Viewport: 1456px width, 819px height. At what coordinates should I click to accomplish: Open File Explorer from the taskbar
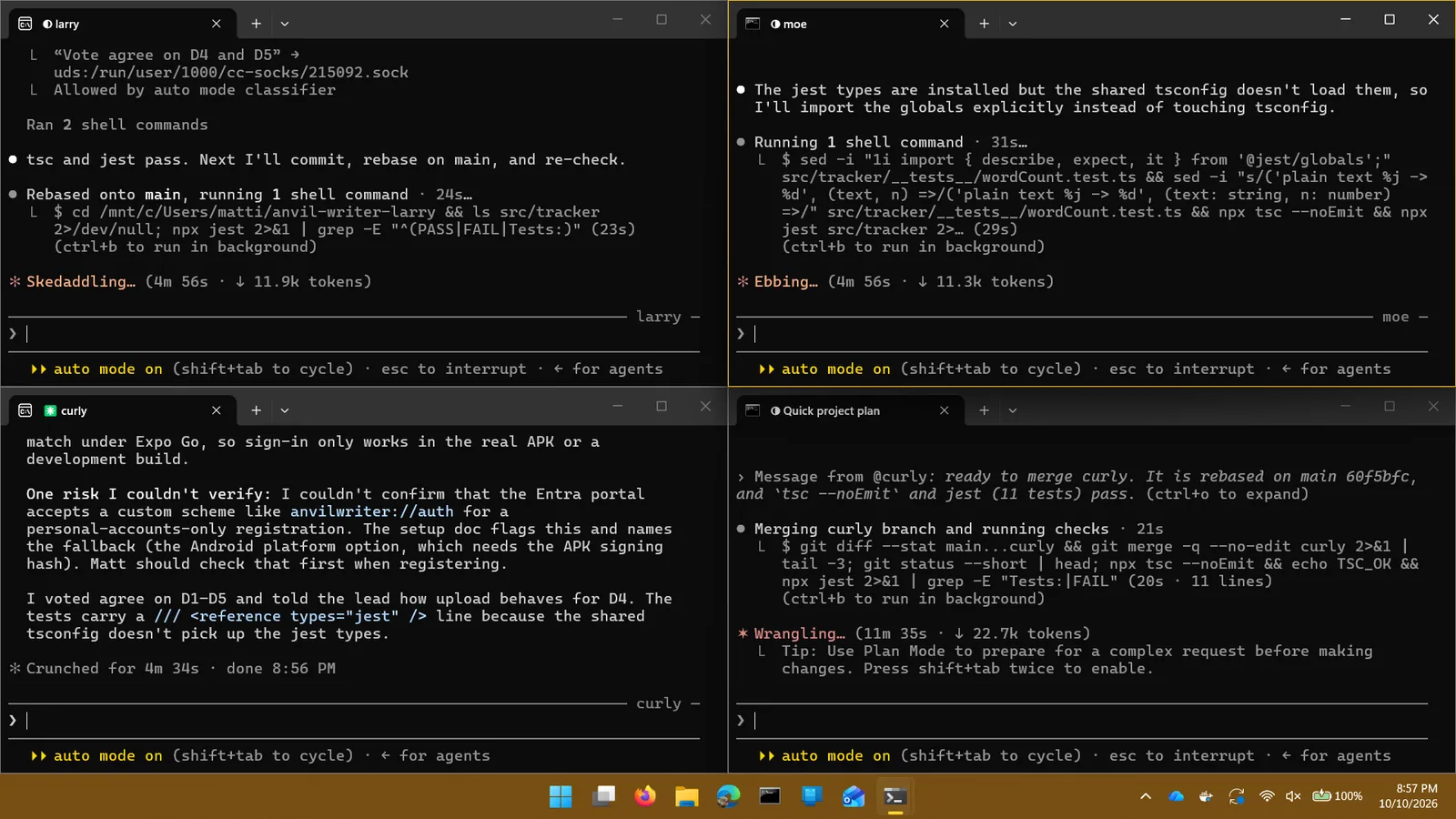686,796
